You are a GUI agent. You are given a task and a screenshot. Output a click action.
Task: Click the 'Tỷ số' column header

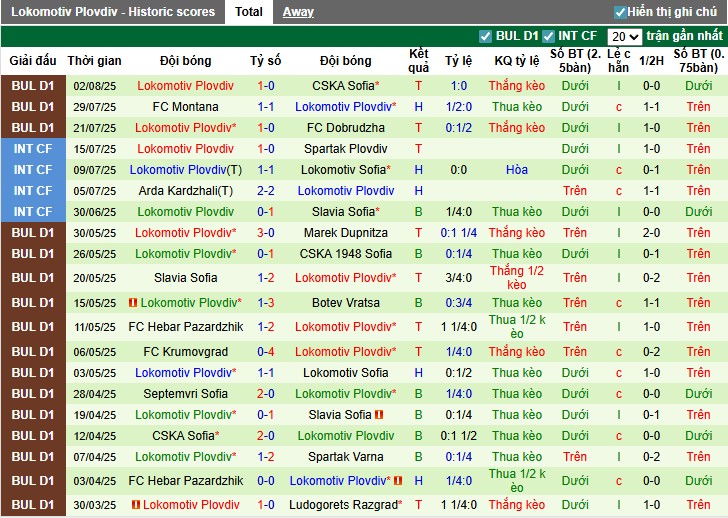click(266, 61)
